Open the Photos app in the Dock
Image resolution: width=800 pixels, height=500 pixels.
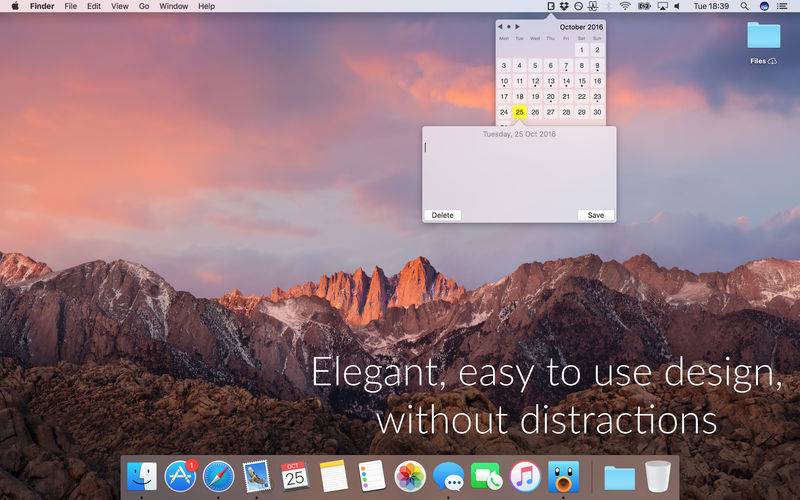(409, 475)
